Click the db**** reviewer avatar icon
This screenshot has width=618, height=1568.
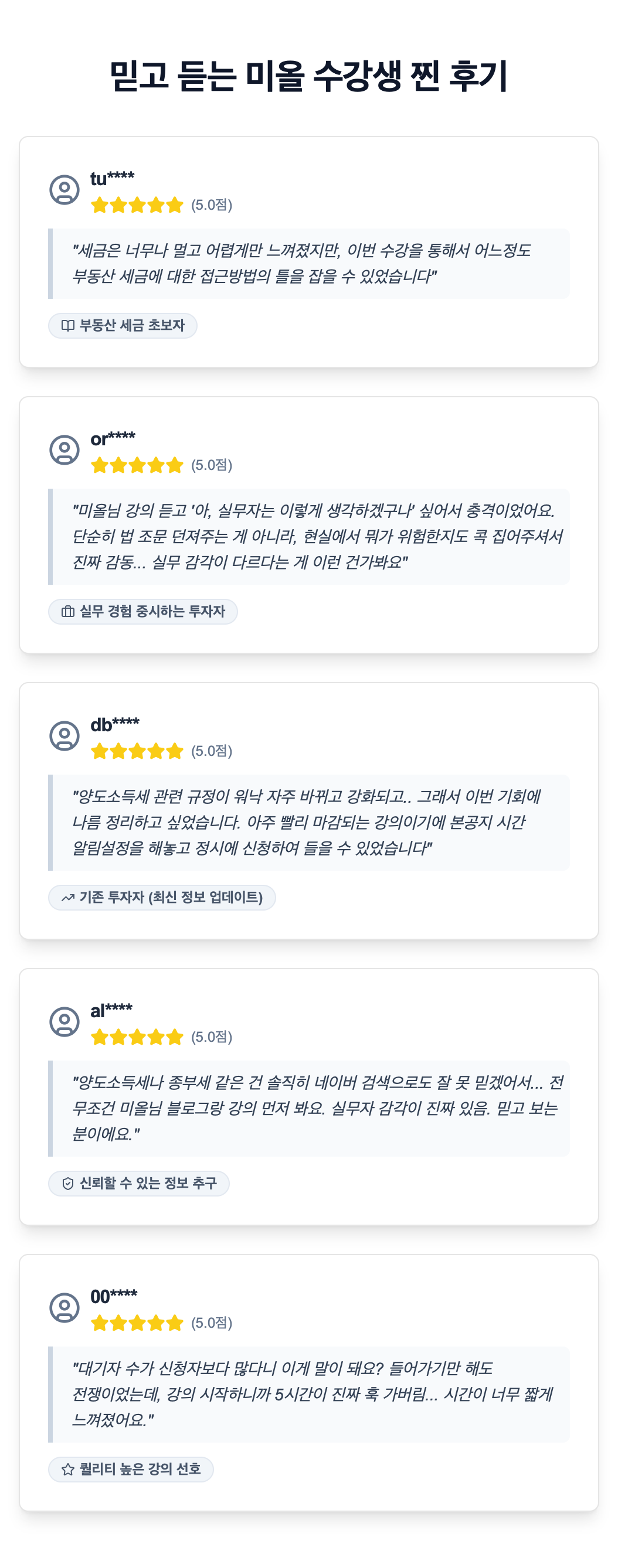click(x=64, y=736)
